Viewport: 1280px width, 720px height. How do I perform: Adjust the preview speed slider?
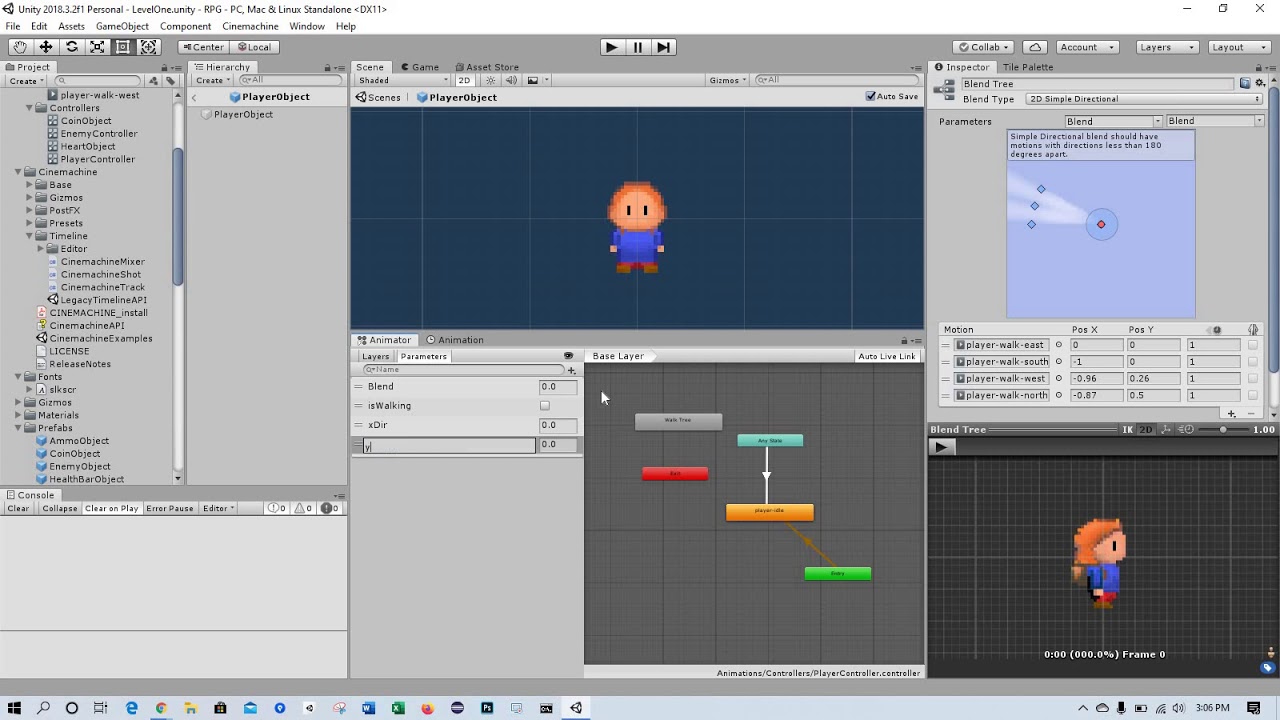click(1222, 430)
